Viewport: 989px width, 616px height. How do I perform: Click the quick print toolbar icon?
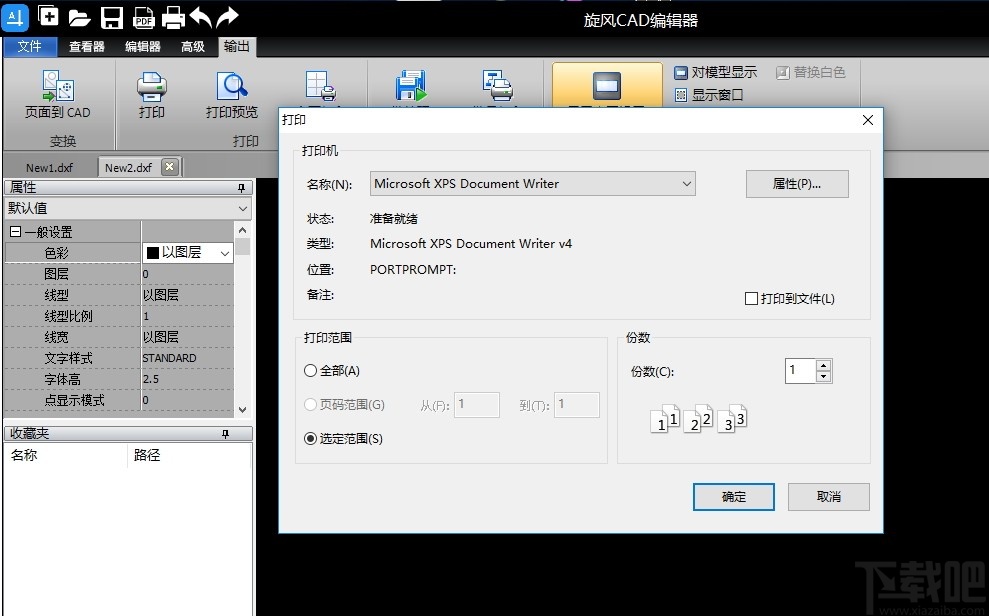pyautogui.click(x=172, y=15)
